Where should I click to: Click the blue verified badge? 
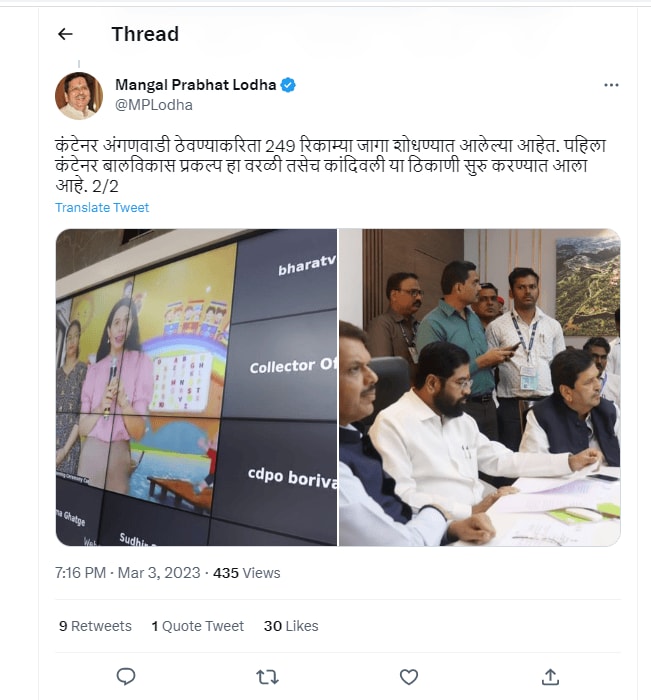[288, 85]
